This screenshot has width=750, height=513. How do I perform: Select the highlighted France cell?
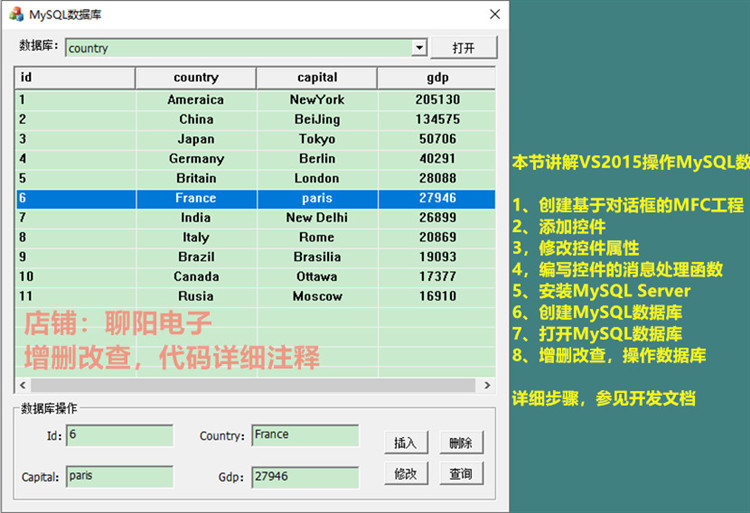196,198
